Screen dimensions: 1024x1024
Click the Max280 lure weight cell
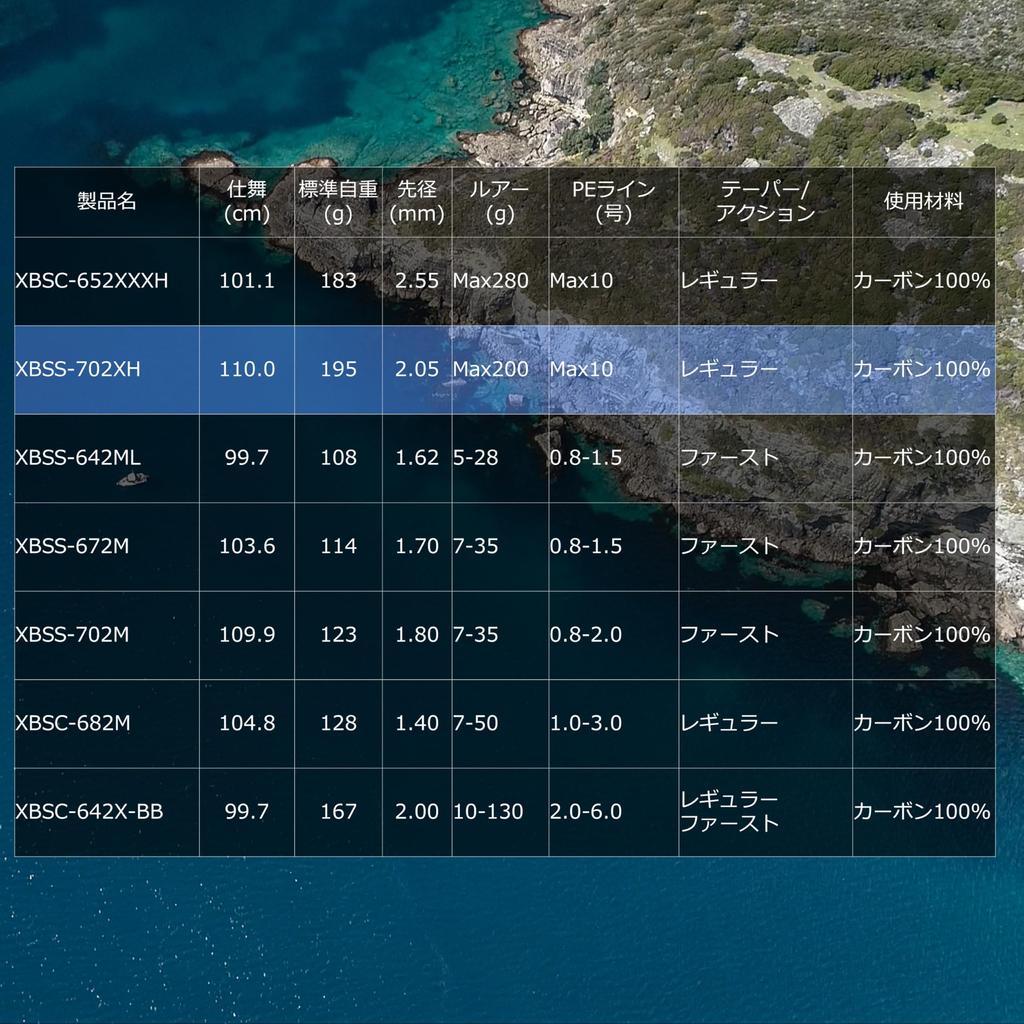(x=490, y=281)
